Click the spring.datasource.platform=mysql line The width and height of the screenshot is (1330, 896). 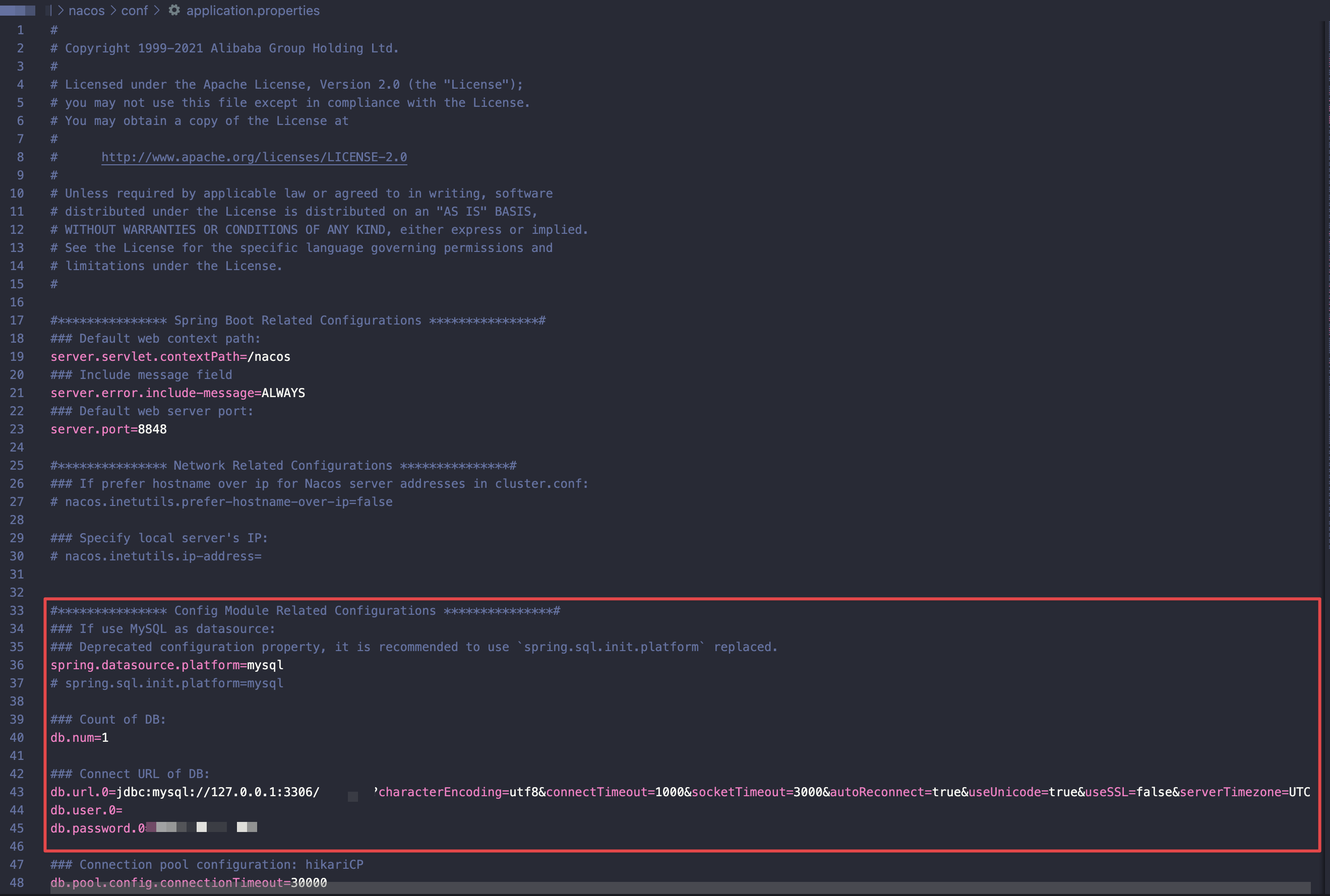coord(166,665)
